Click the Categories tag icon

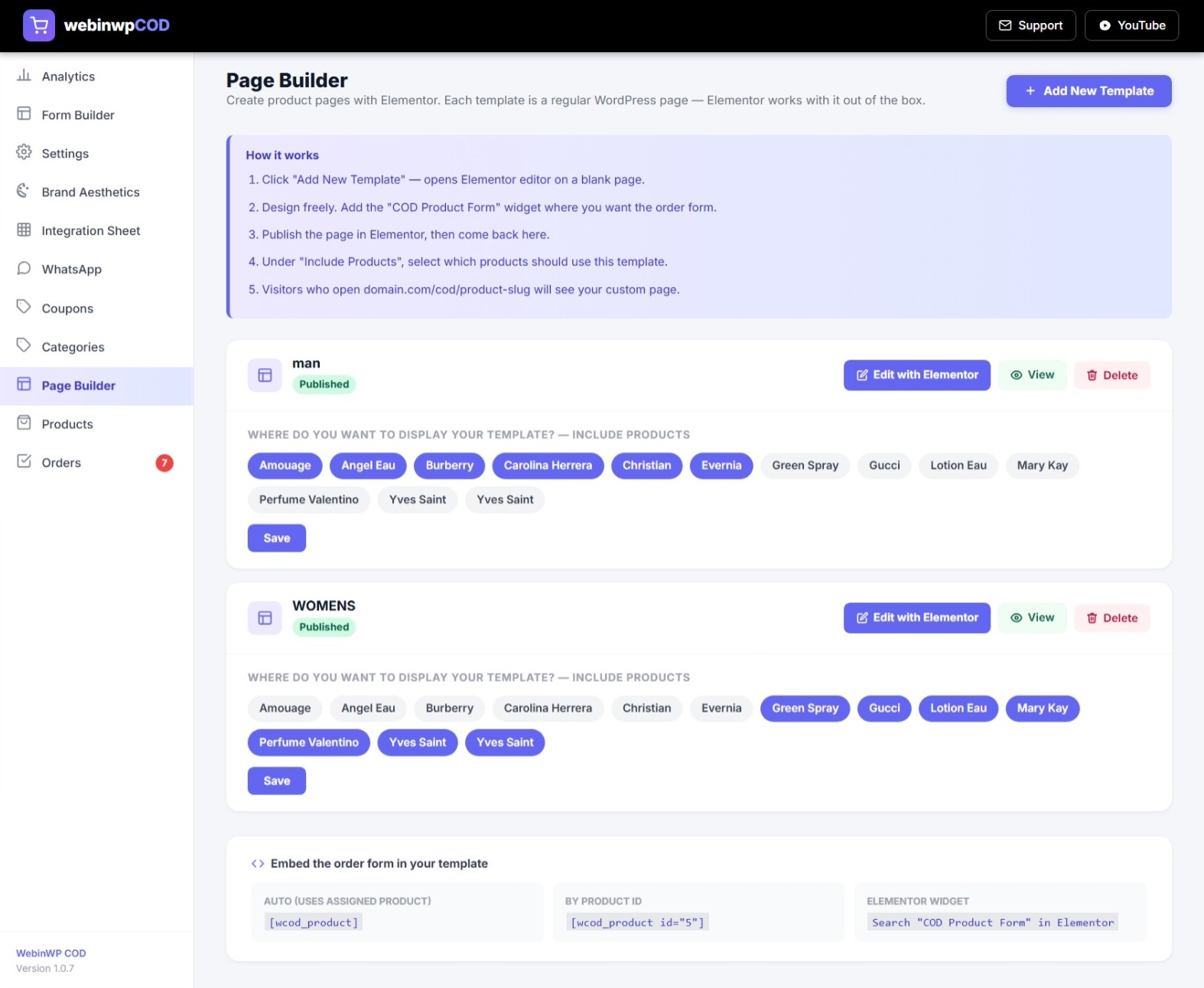click(x=24, y=345)
